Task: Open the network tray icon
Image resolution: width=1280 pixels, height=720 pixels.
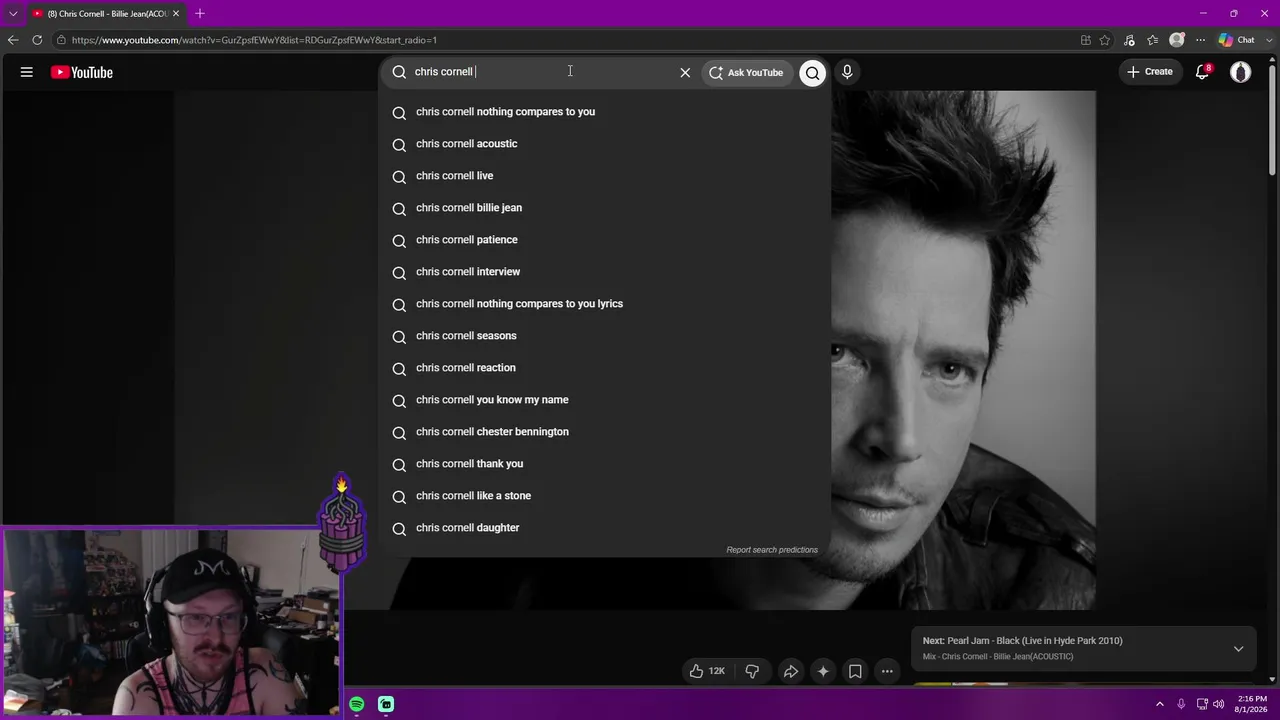Action: [1202, 704]
